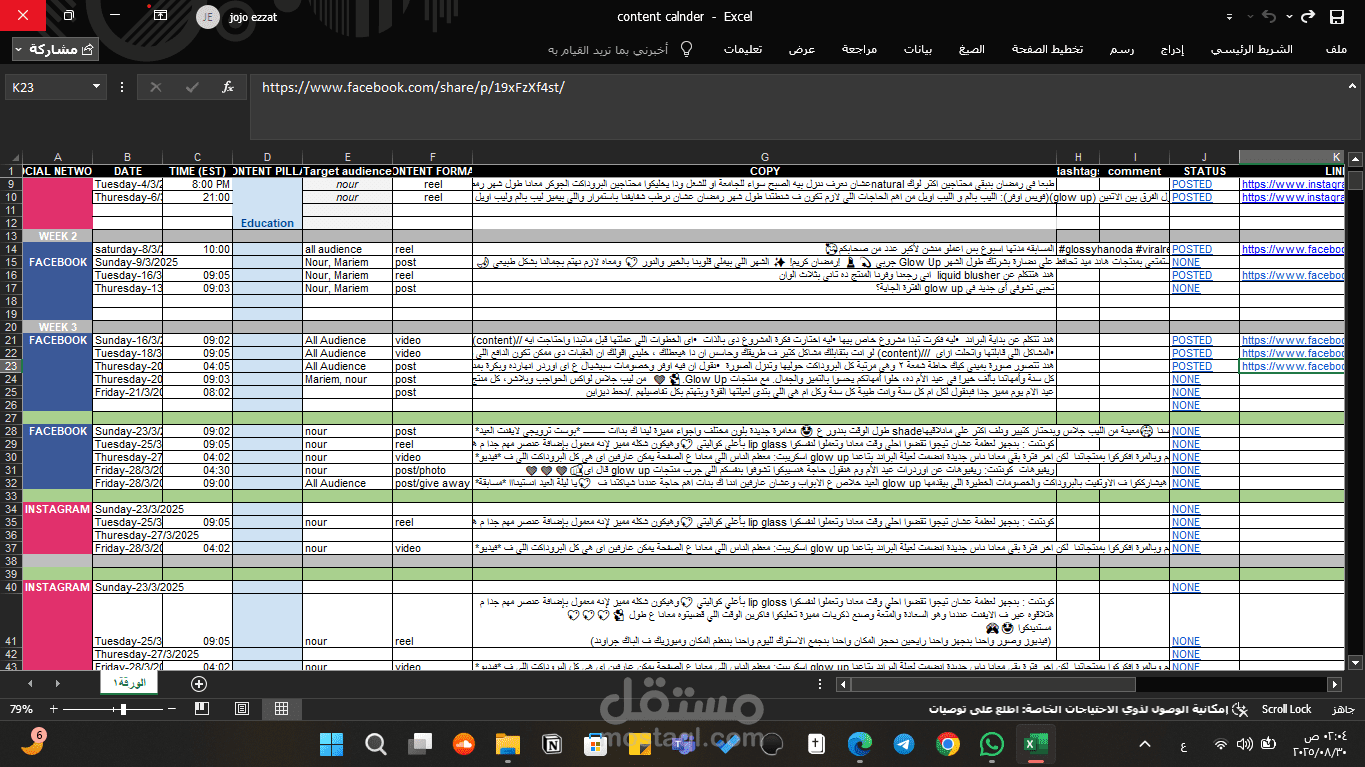Click the volume icon in system tray

[x=1243, y=744]
